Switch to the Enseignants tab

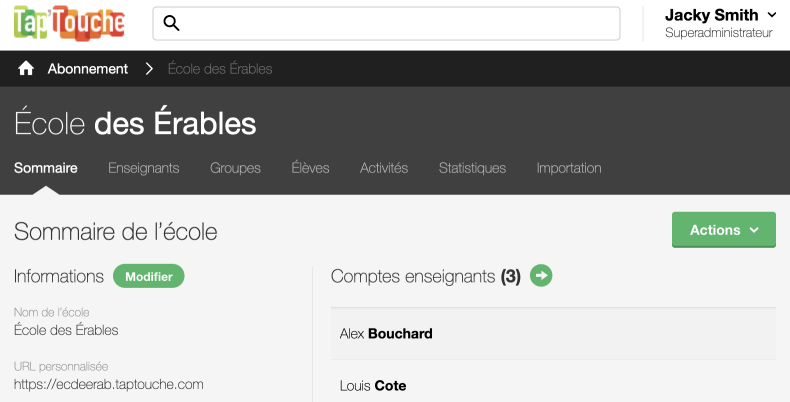(144, 168)
